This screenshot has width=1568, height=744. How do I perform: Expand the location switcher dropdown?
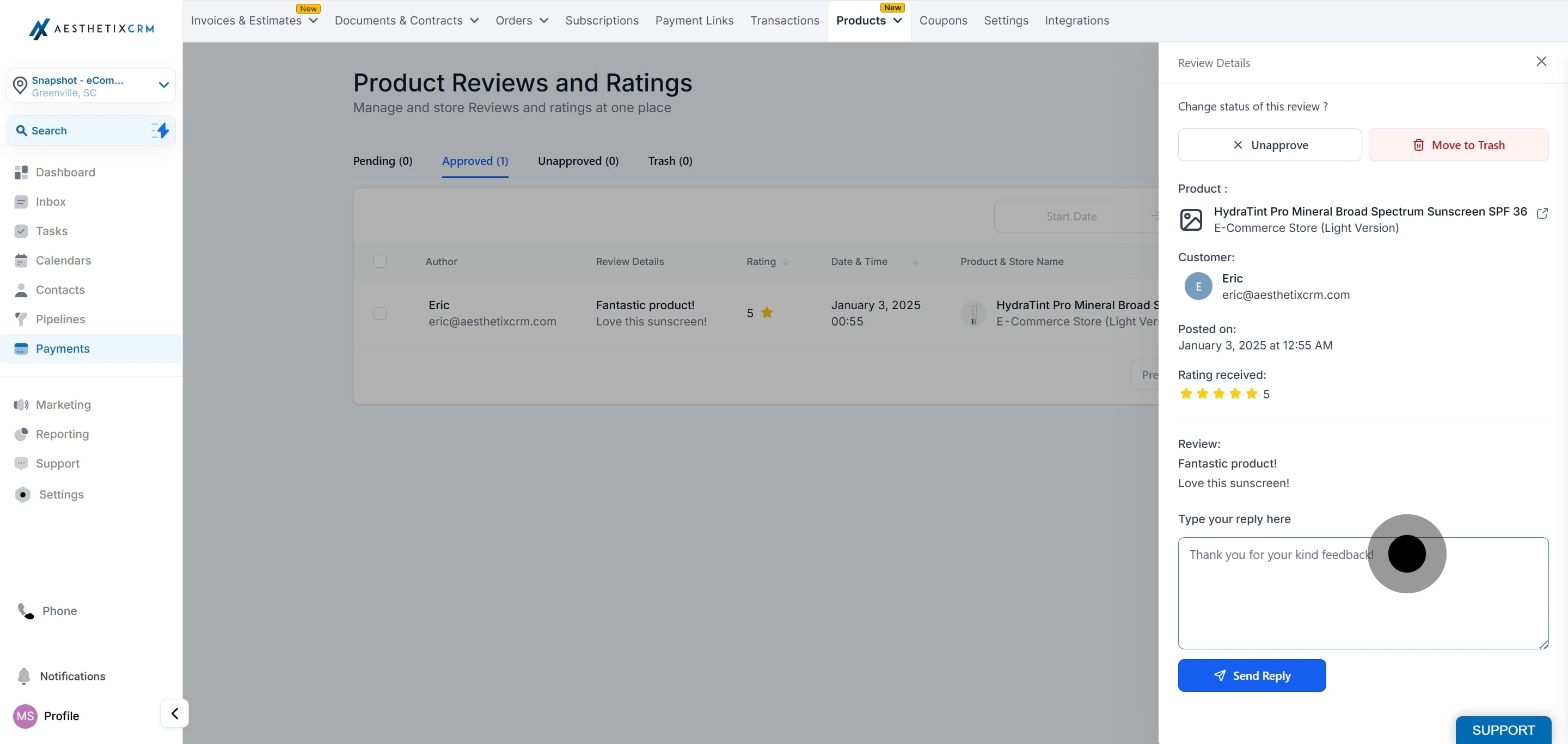[163, 85]
